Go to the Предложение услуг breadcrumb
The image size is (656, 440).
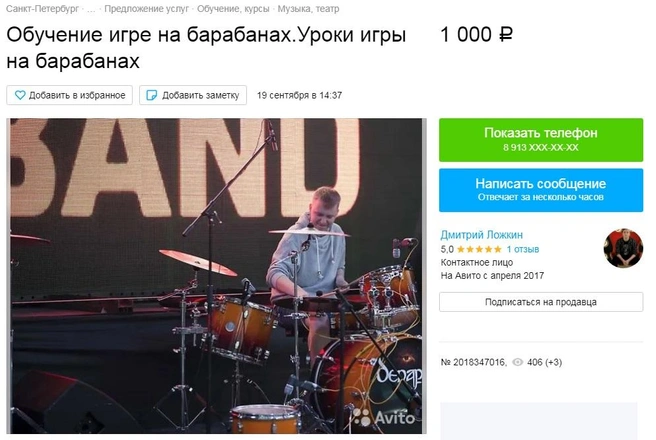pos(146,9)
